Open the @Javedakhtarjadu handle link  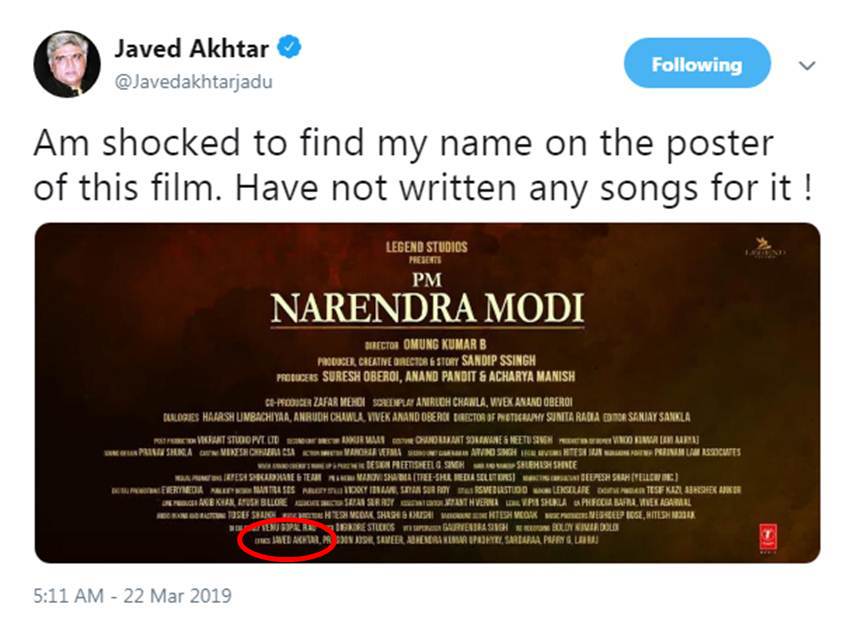coord(194,82)
